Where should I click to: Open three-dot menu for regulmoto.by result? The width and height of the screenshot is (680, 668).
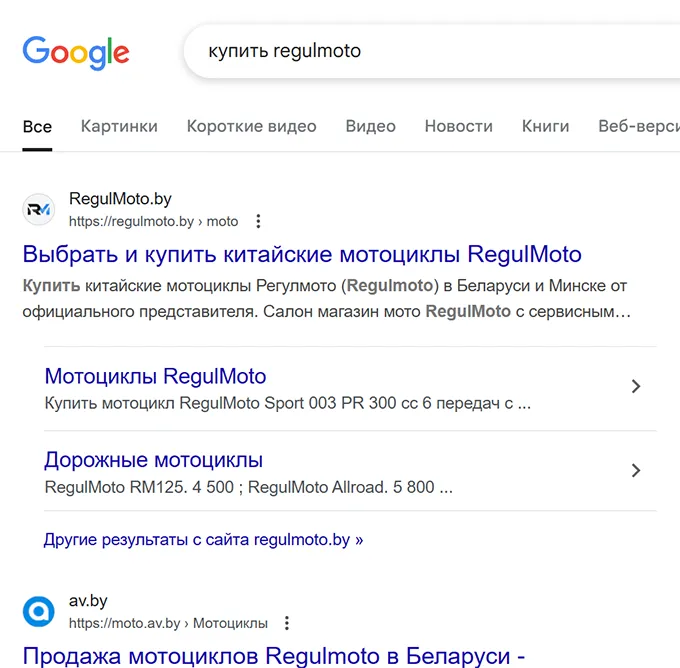pos(258,221)
